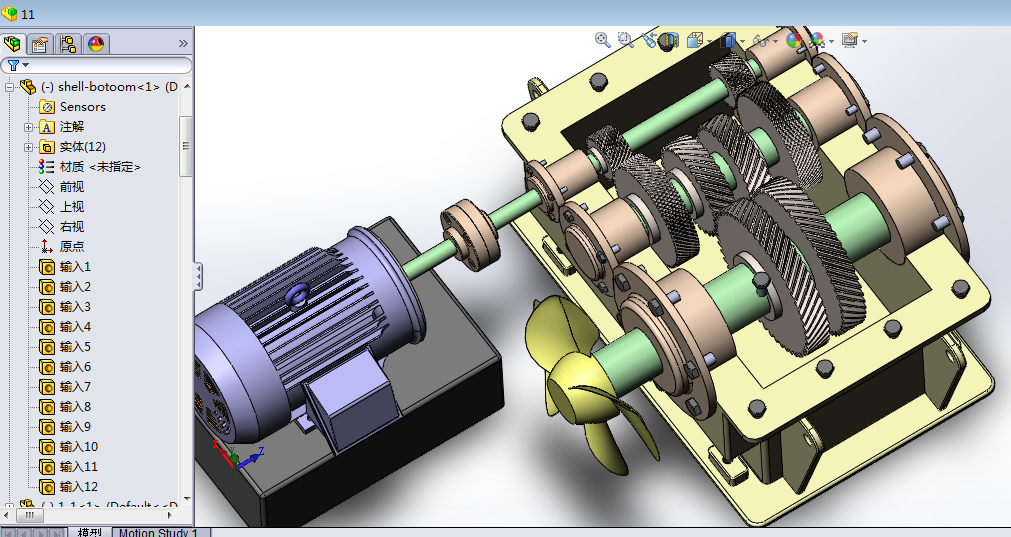Image resolution: width=1011 pixels, height=537 pixels.
Task: Select the shell-botoom<1> part icon
Action: (x=28, y=86)
